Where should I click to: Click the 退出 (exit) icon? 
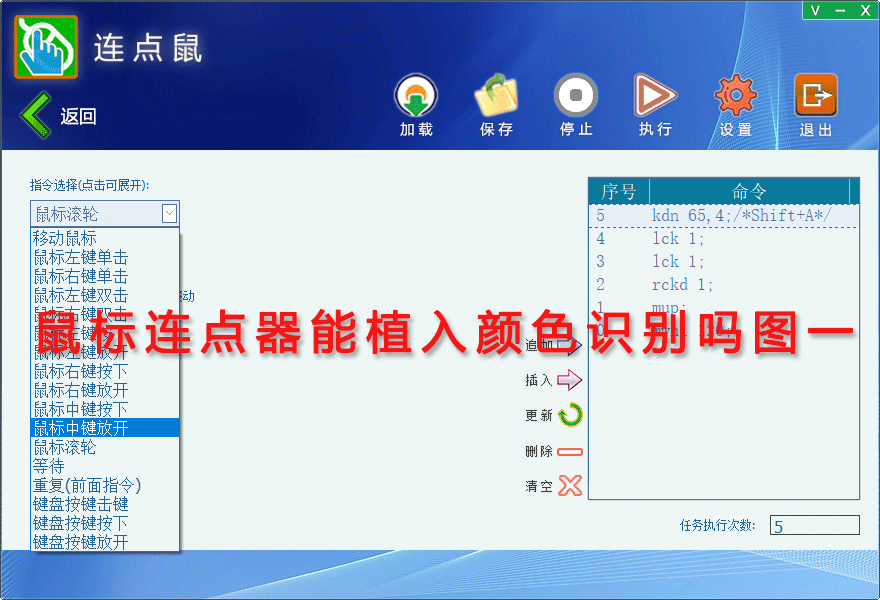pos(816,96)
